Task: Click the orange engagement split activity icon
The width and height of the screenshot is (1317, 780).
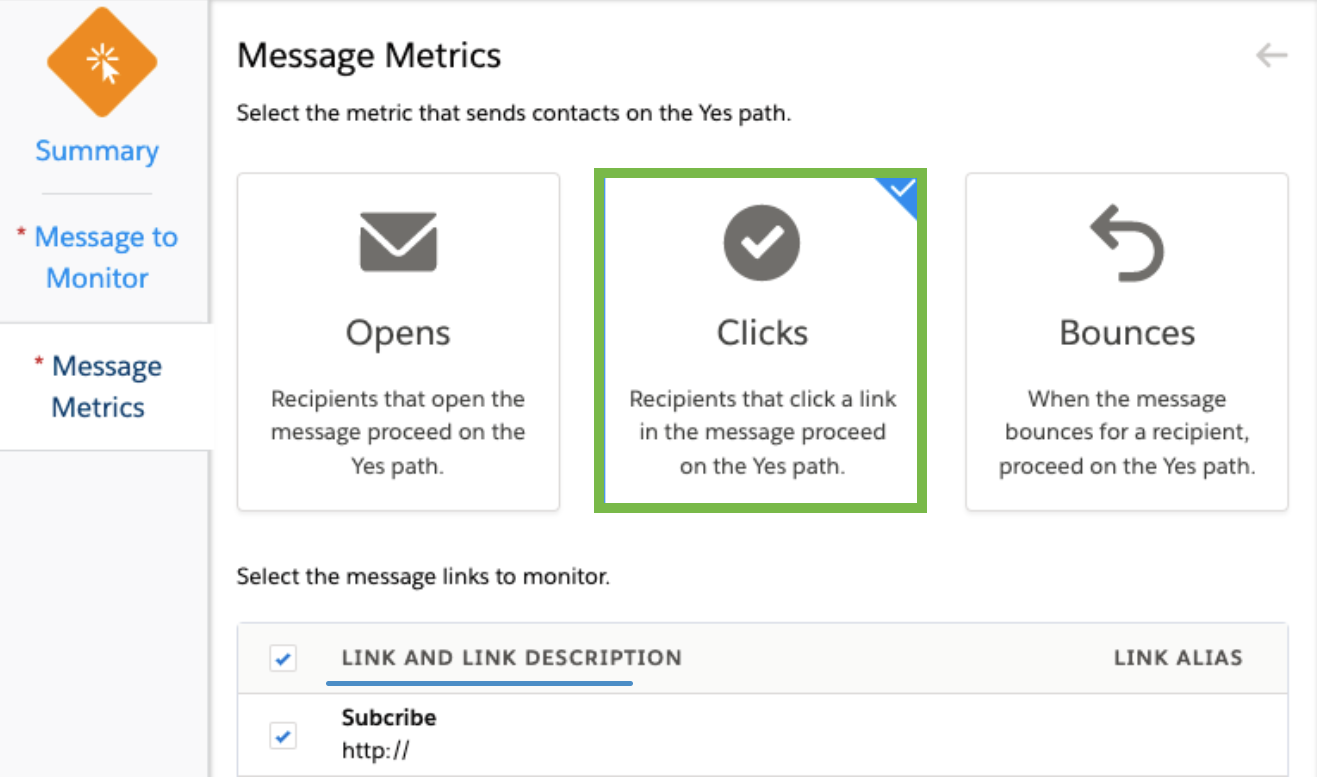Action: tap(102, 62)
